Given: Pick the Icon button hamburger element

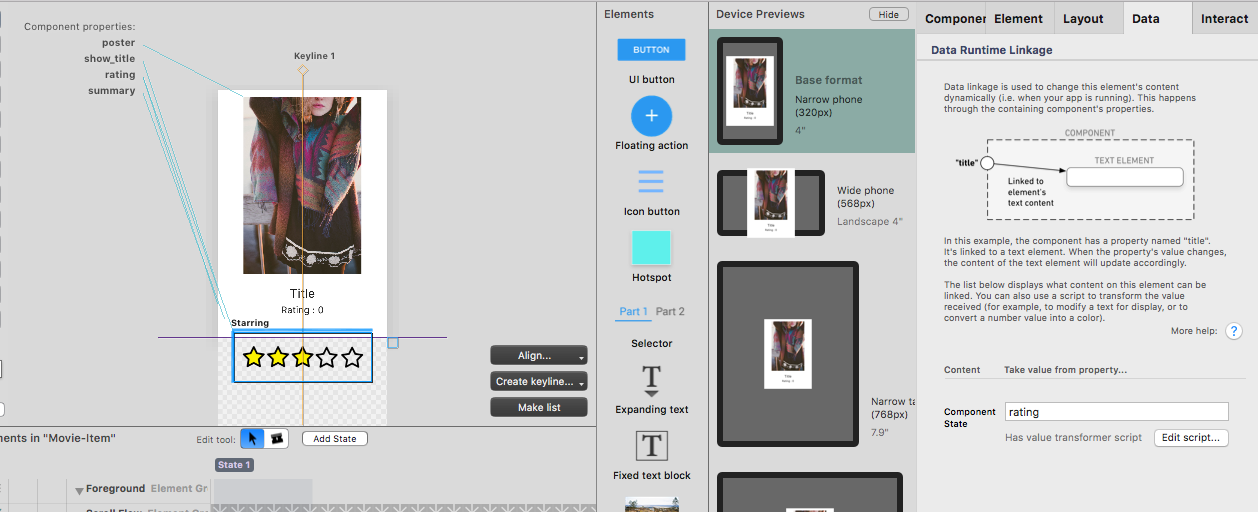Looking at the screenshot, I should click(x=651, y=181).
